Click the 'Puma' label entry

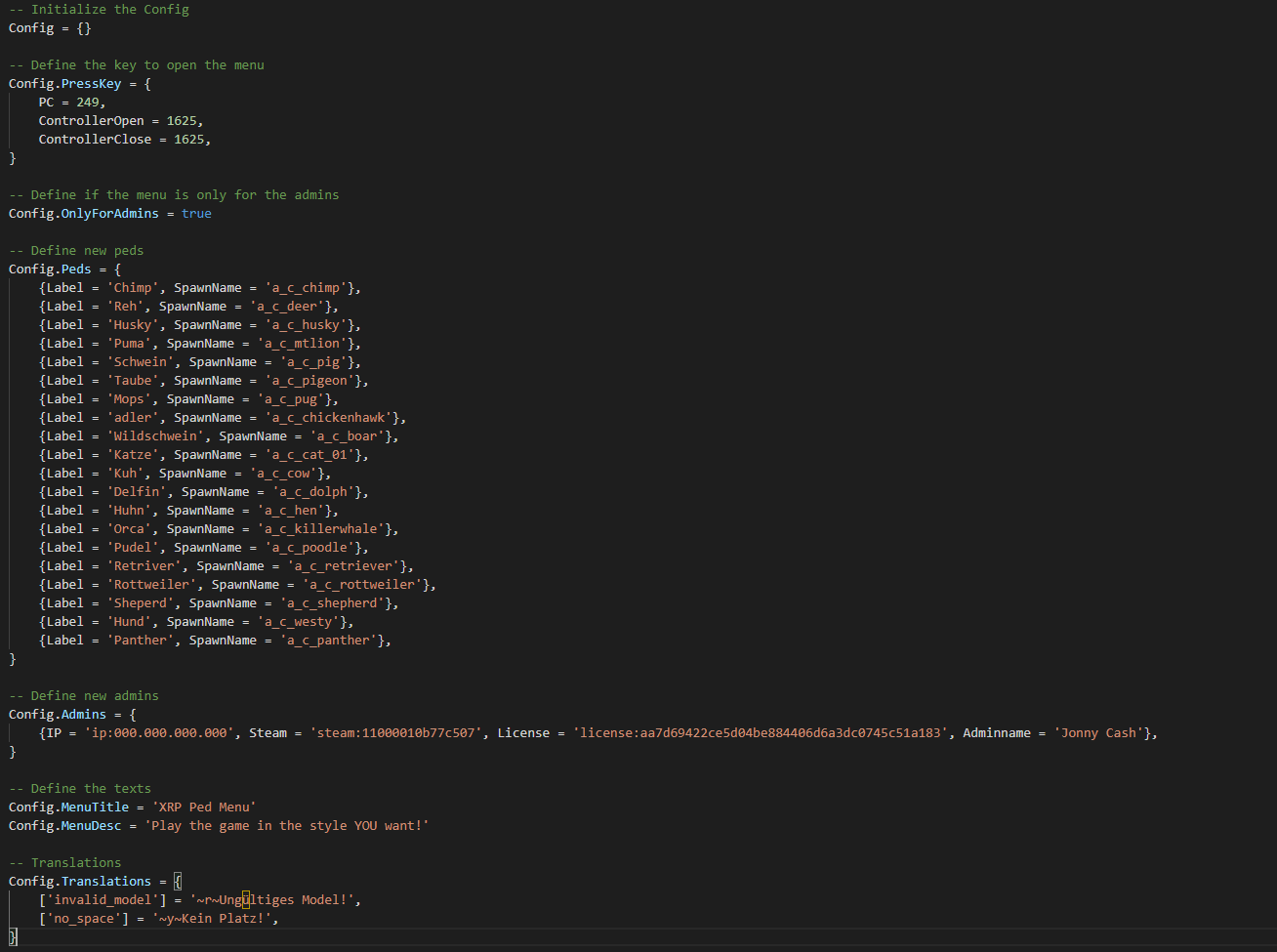pos(129,343)
